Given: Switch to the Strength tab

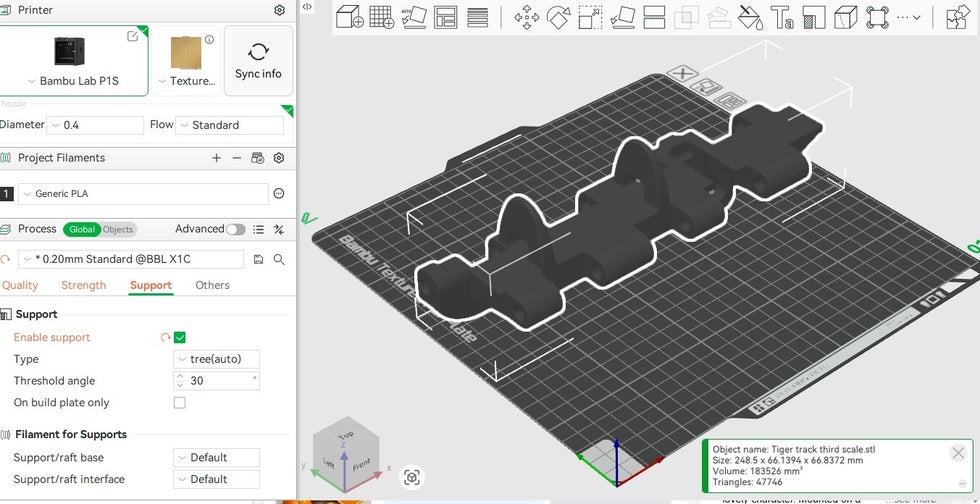Looking at the screenshot, I should (x=84, y=285).
